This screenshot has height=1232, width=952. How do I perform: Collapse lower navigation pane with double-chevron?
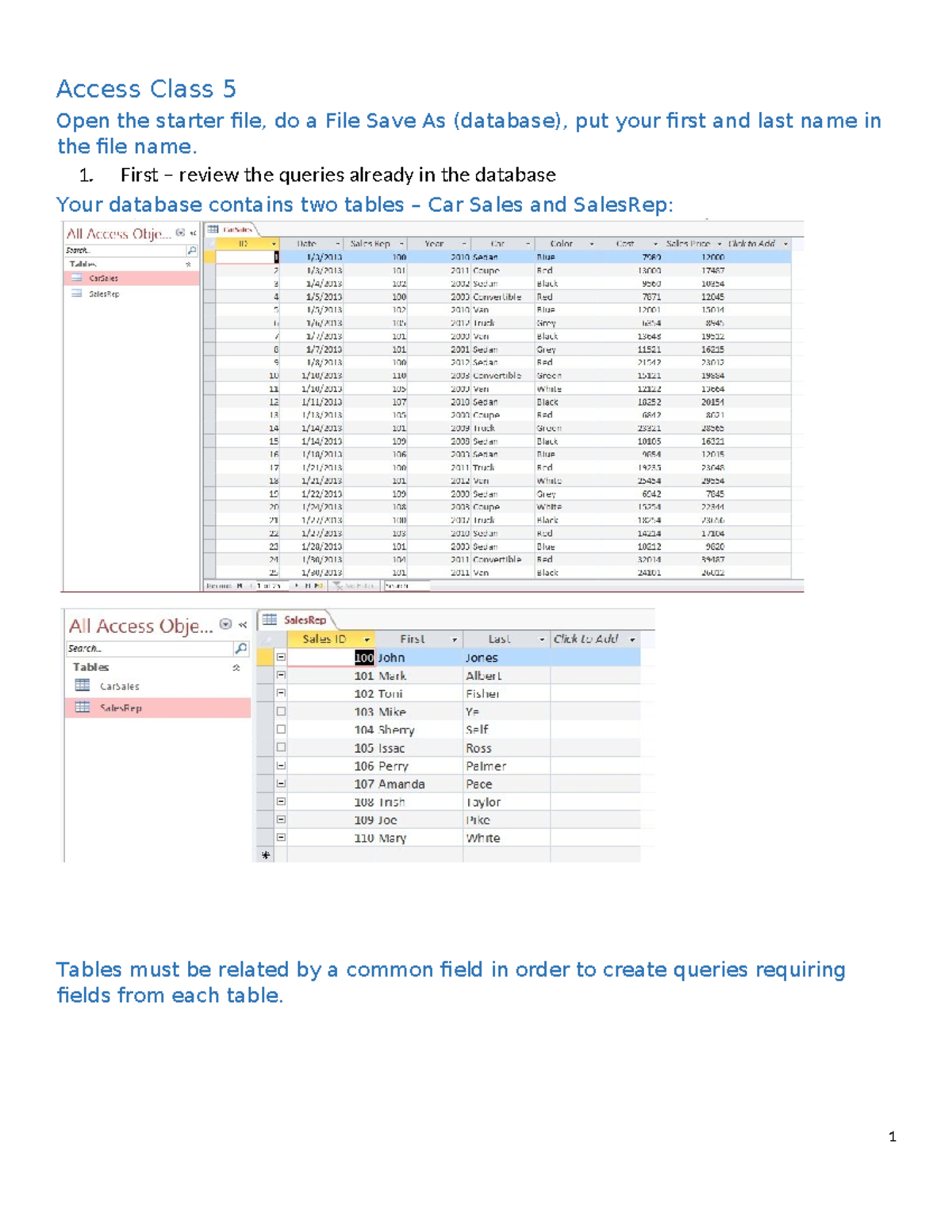coord(243,625)
